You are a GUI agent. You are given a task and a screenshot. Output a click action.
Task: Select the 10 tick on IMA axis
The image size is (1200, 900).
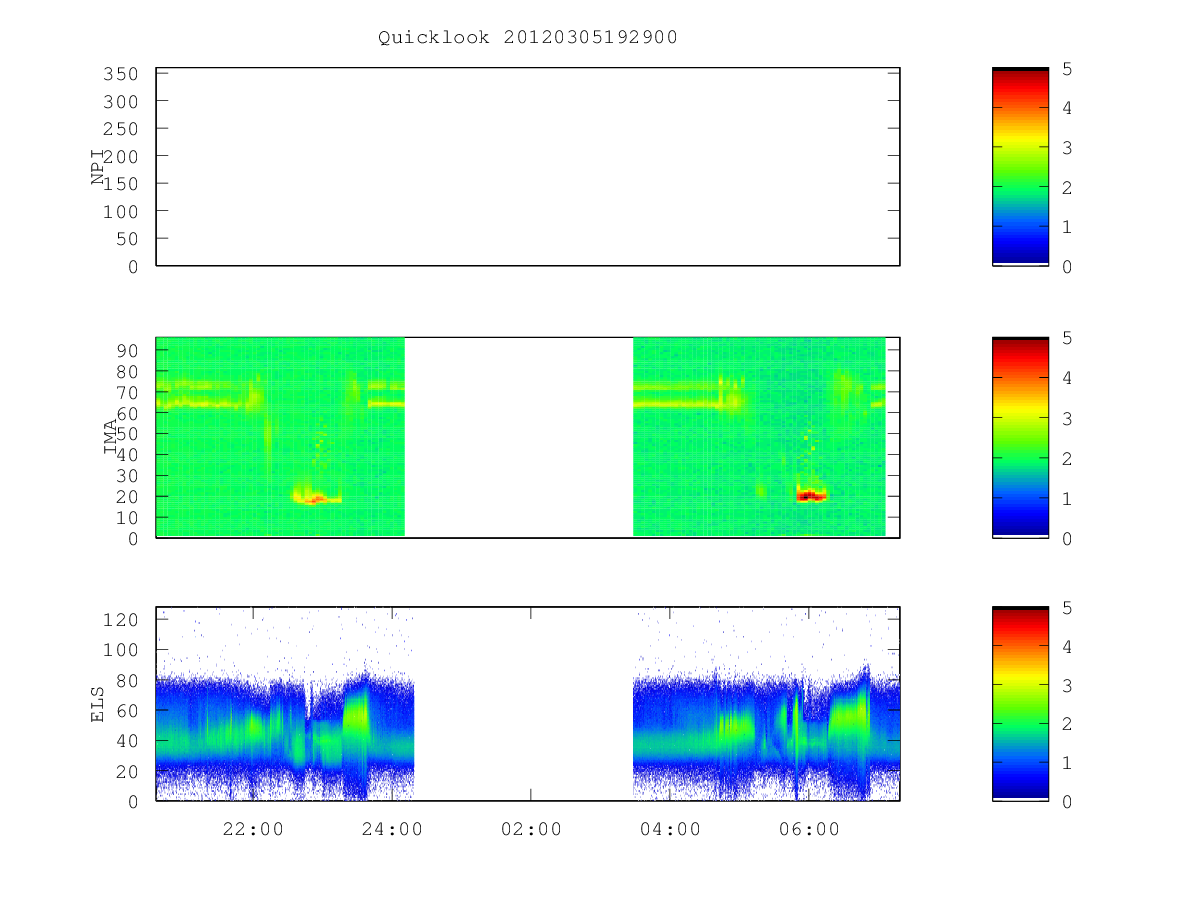[127, 517]
